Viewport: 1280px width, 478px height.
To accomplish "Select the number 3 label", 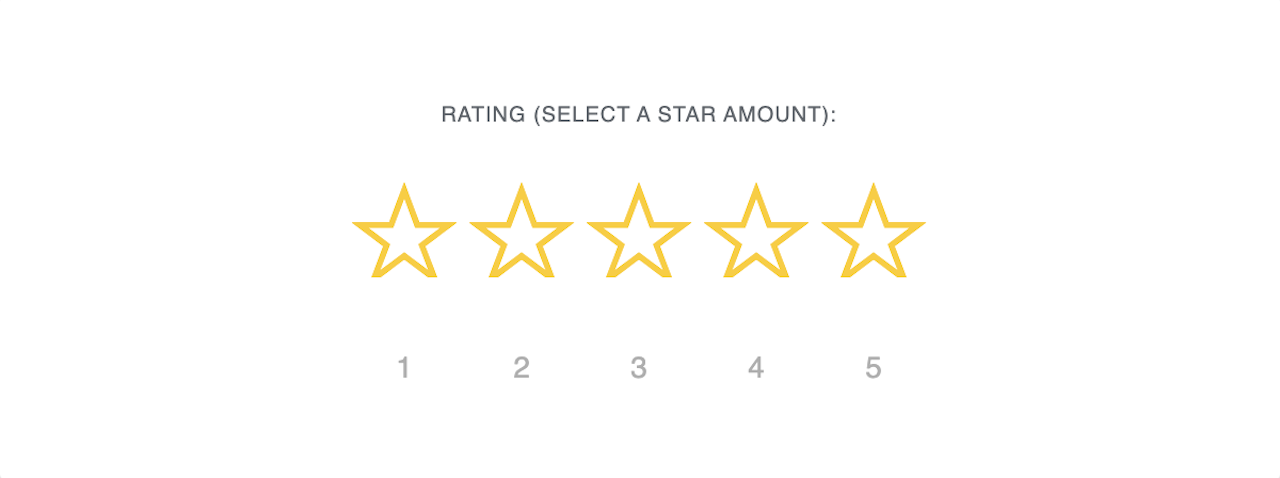I will 639,369.
